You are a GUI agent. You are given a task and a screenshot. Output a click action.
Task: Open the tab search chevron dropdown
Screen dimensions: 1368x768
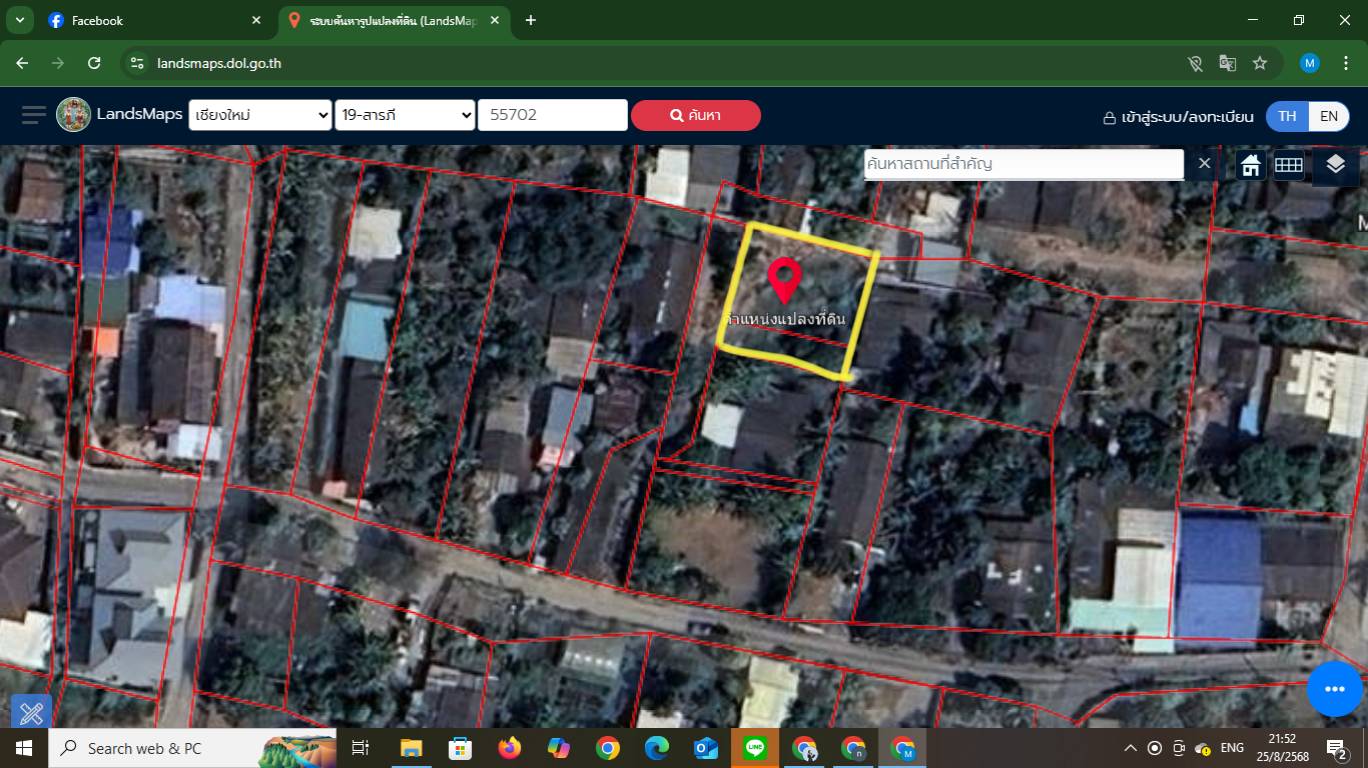coord(19,20)
